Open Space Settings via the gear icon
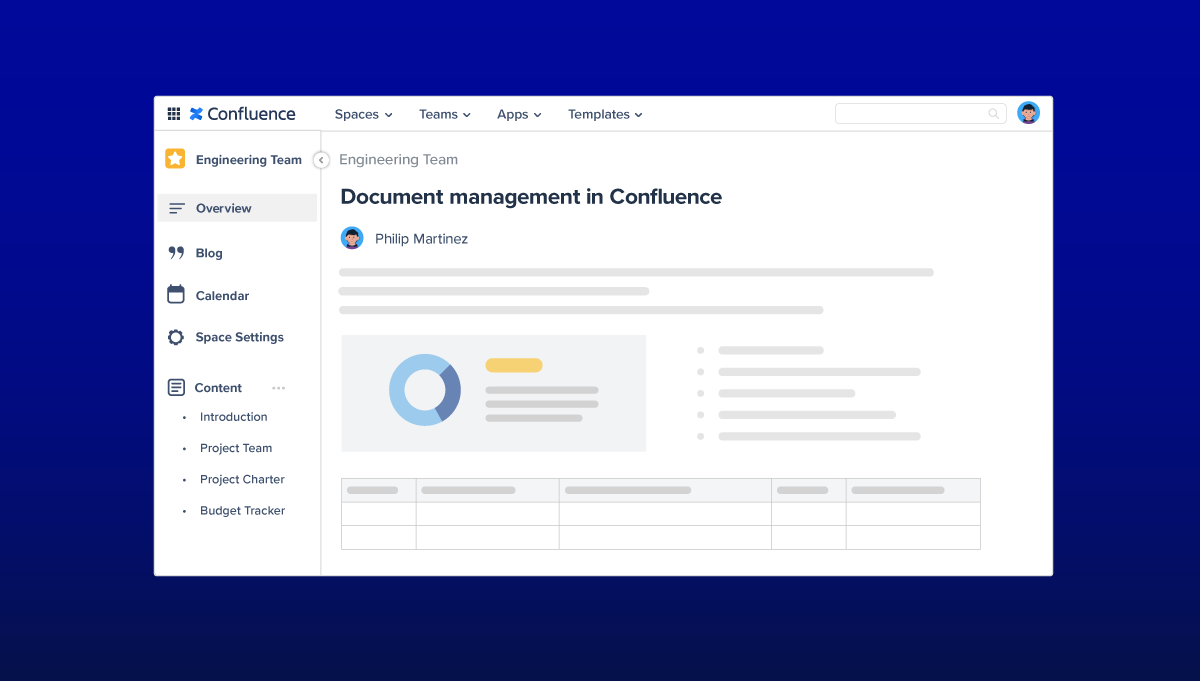The width and height of the screenshot is (1200, 681). pyautogui.click(x=176, y=337)
